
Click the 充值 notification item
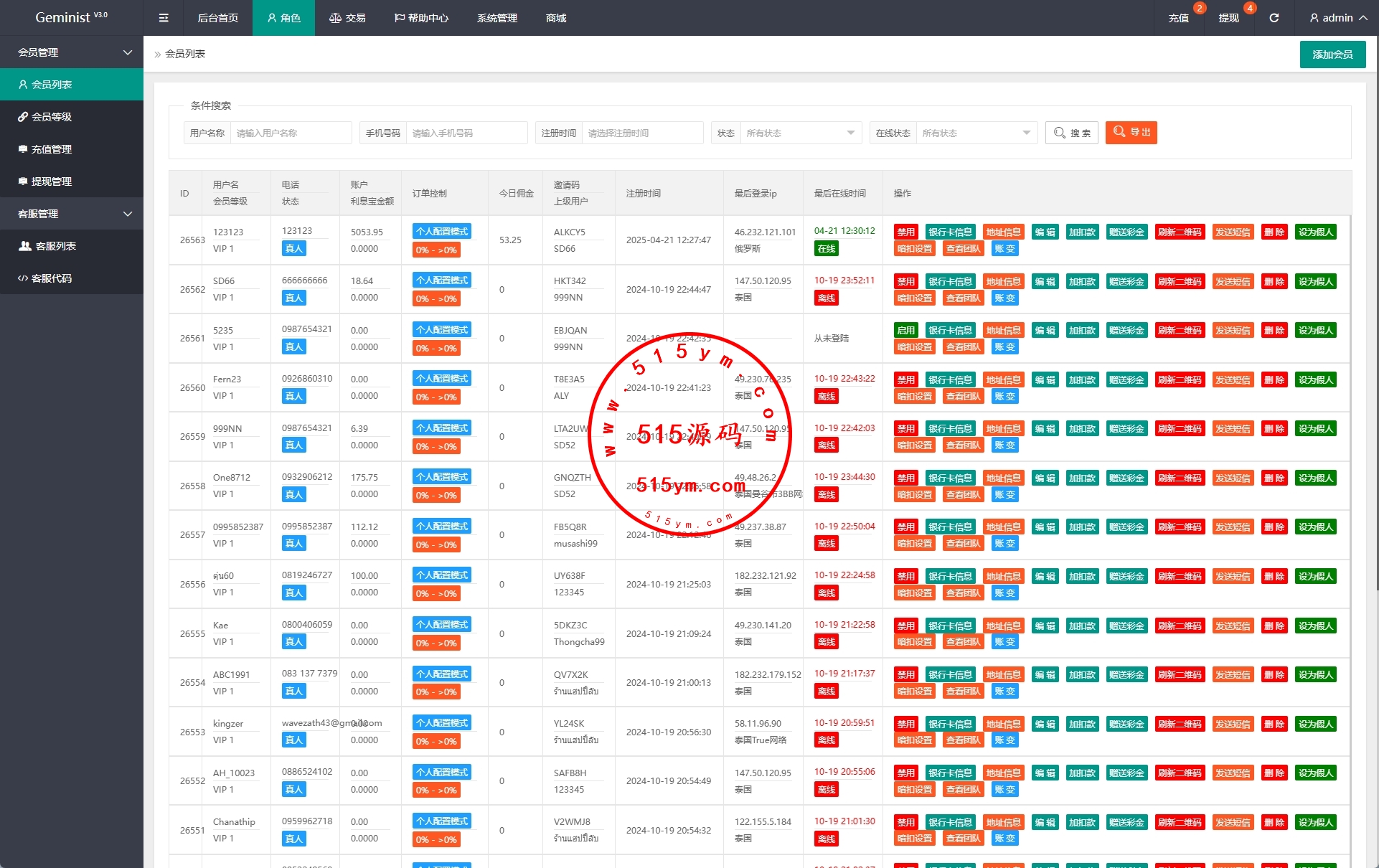click(x=1178, y=18)
